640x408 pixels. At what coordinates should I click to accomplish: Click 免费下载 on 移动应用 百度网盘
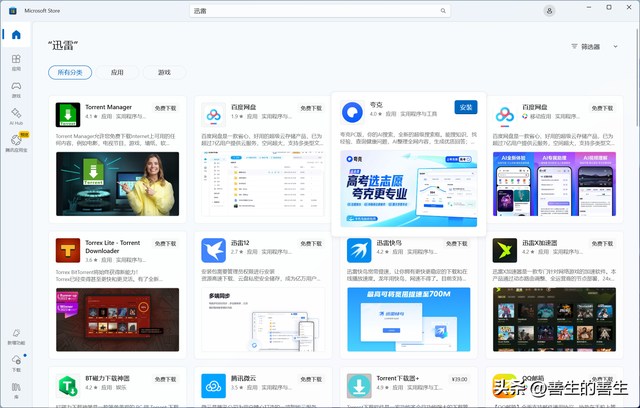602,108
